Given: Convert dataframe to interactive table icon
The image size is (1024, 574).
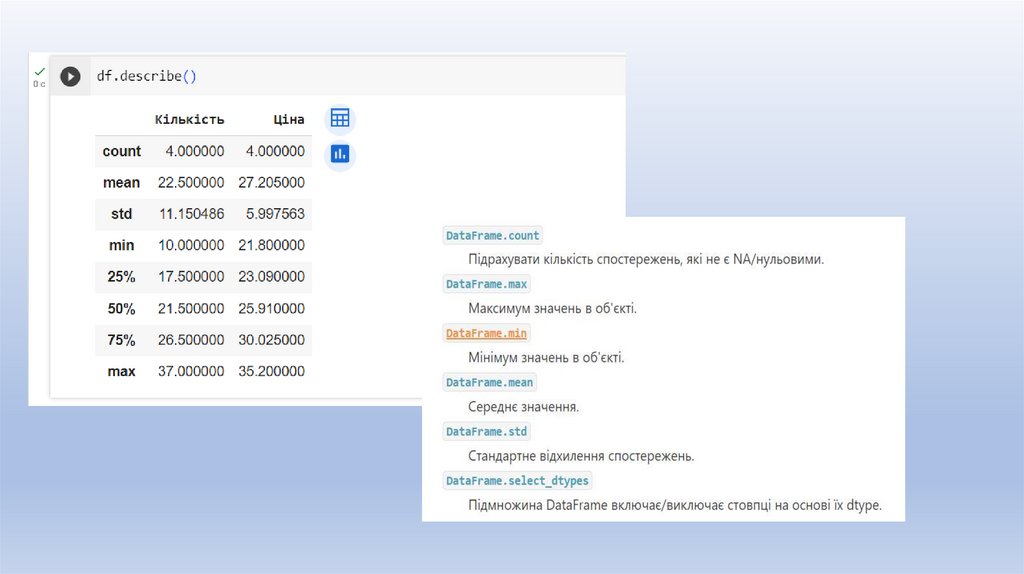Looking at the screenshot, I should (x=340, y=118).
